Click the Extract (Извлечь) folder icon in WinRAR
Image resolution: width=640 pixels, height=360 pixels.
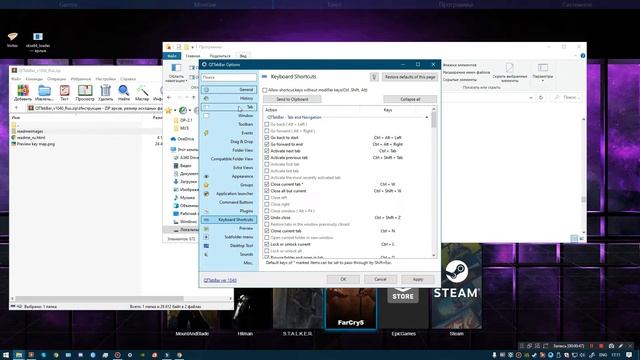tap(44, 91)
